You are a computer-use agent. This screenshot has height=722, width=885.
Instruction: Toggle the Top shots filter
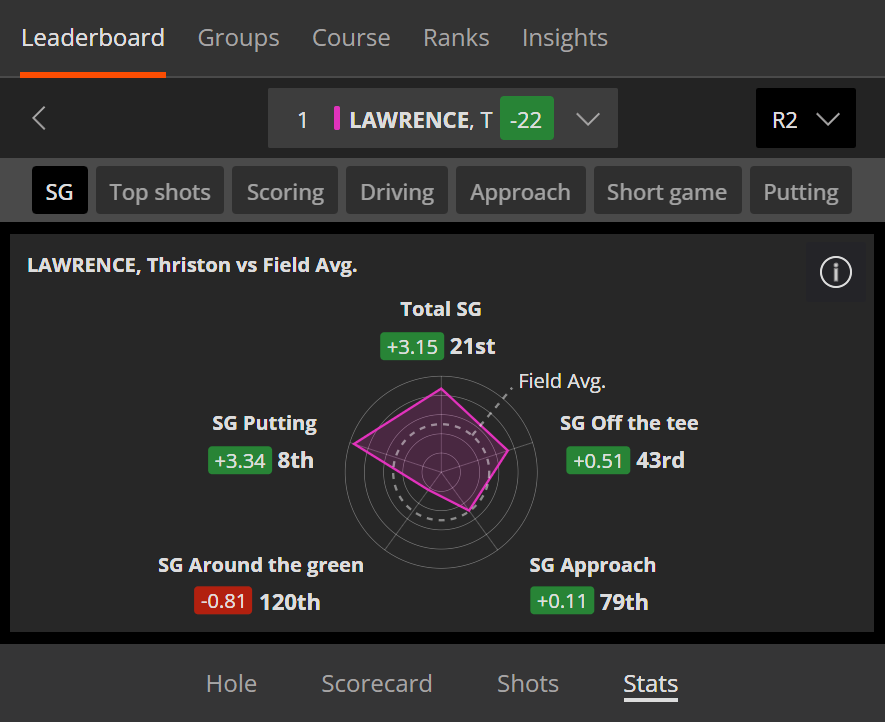tap(160, 191)
